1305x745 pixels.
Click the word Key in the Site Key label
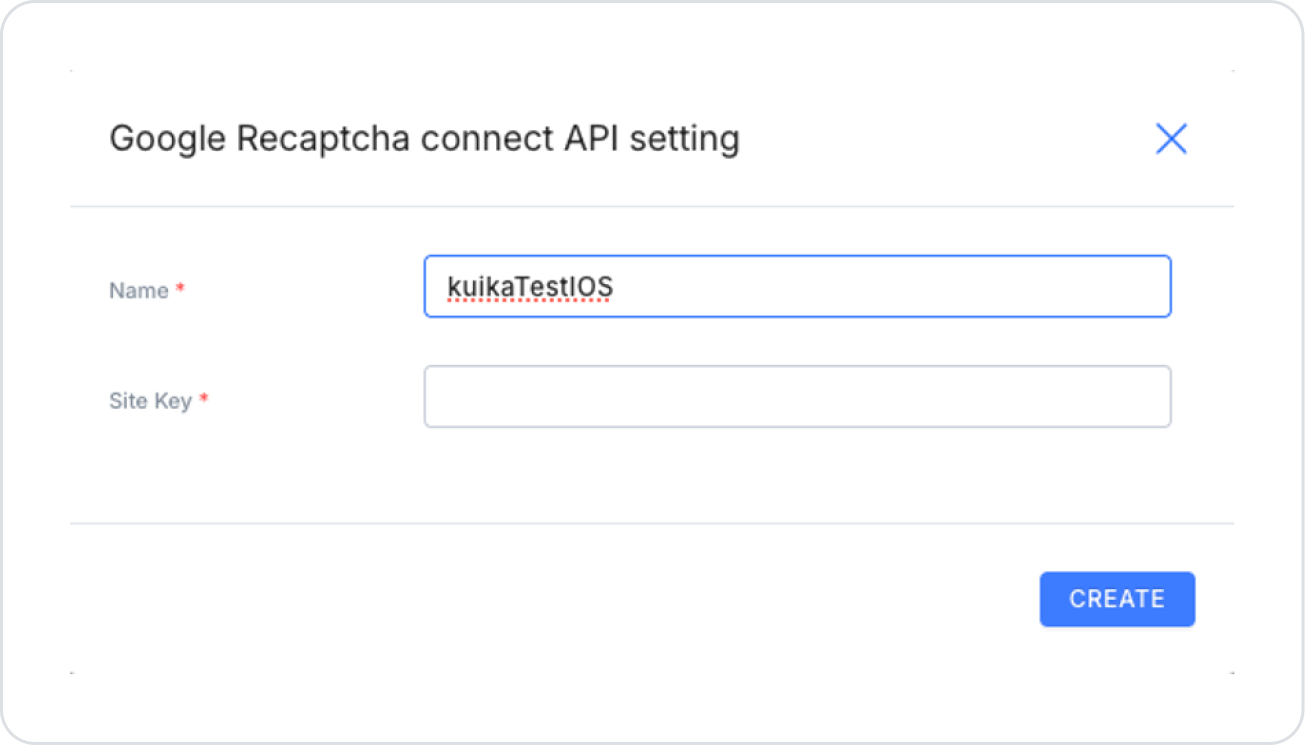tap(172, 401)
